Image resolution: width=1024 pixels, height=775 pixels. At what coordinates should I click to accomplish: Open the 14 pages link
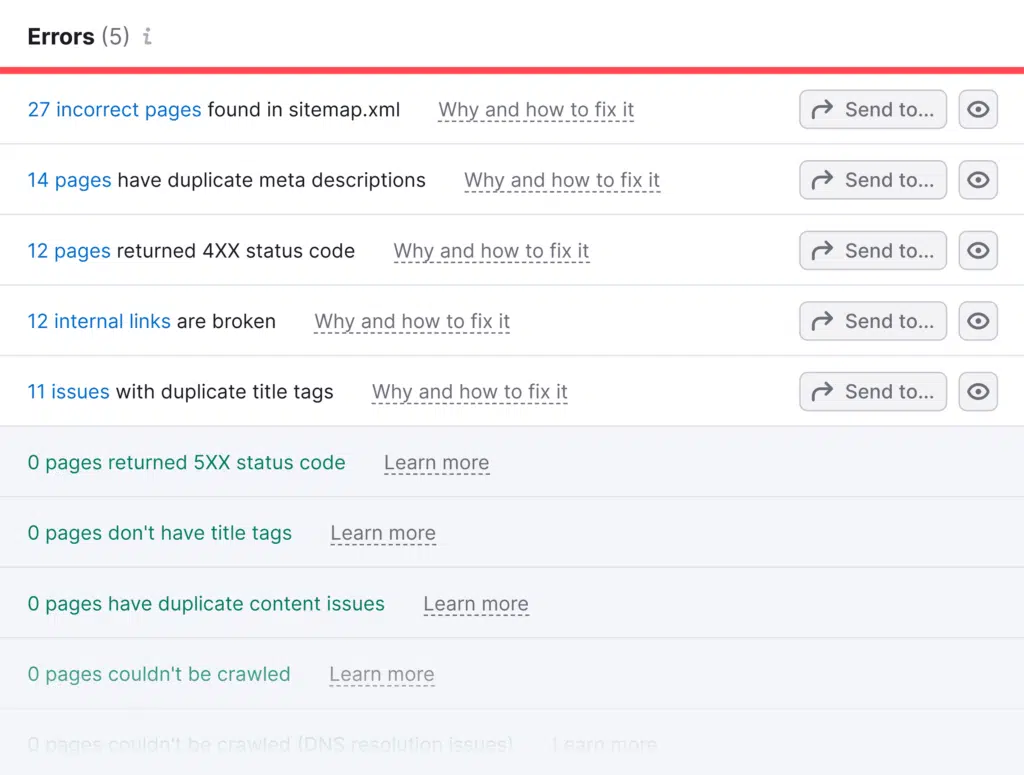69,180
